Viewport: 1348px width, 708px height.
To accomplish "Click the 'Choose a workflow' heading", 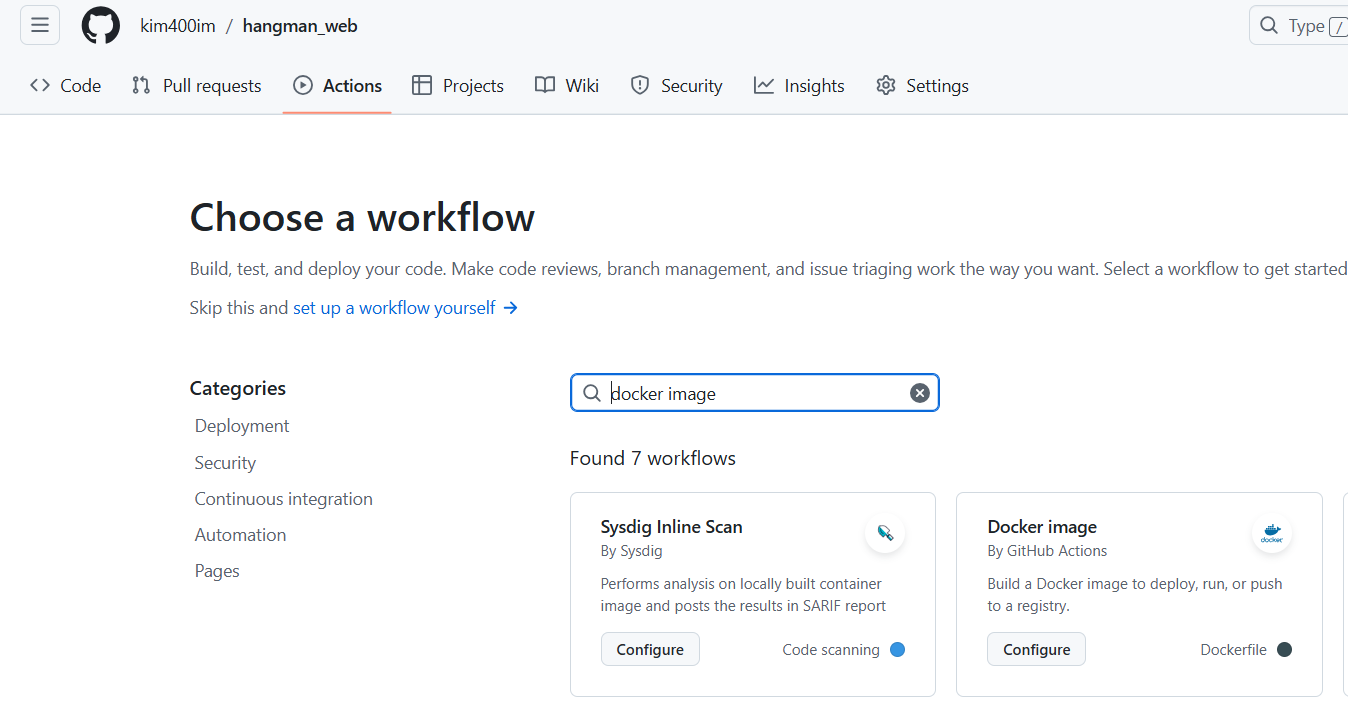I will 362,217.
